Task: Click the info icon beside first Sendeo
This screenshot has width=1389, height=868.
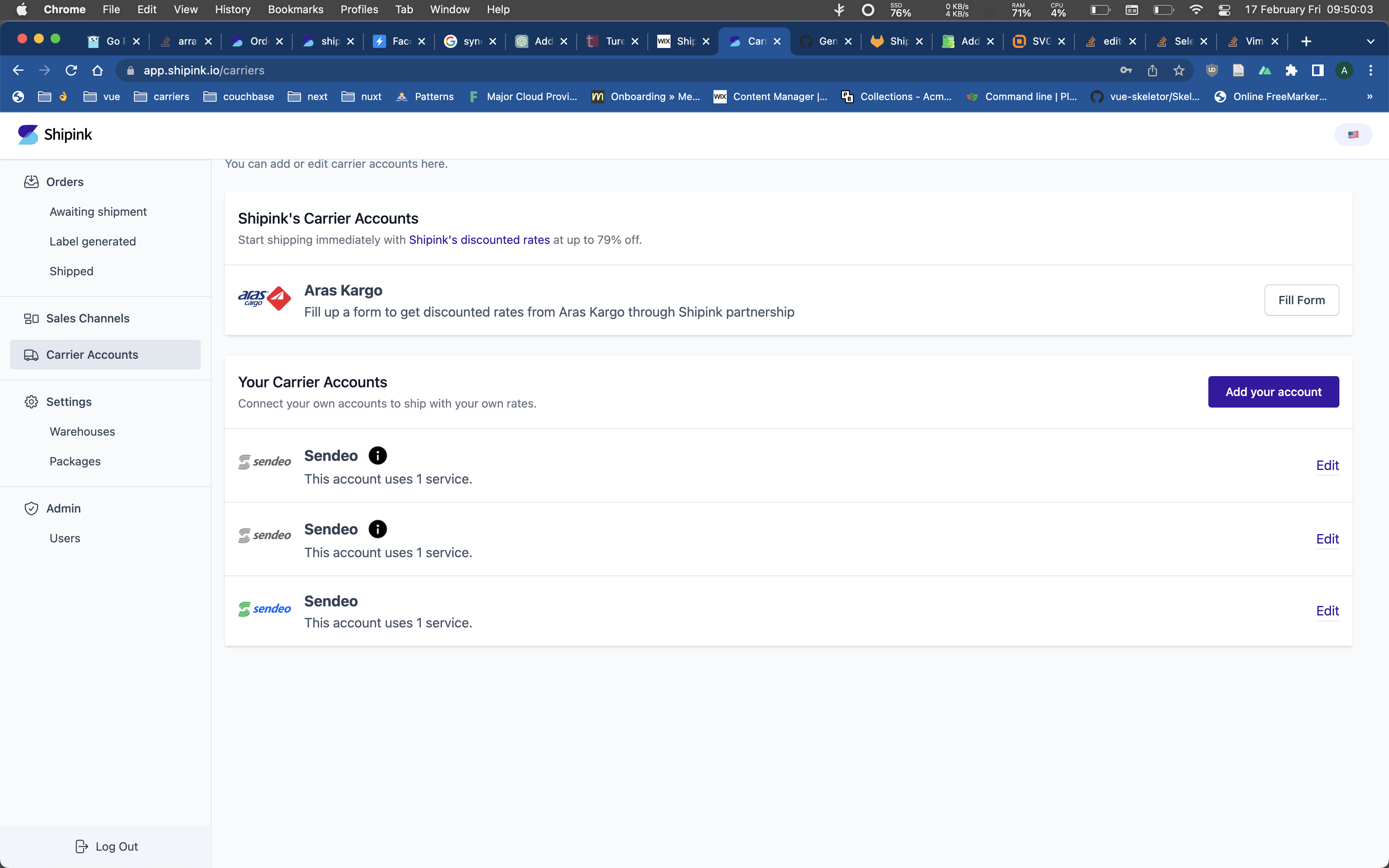Action: [377, 455]
